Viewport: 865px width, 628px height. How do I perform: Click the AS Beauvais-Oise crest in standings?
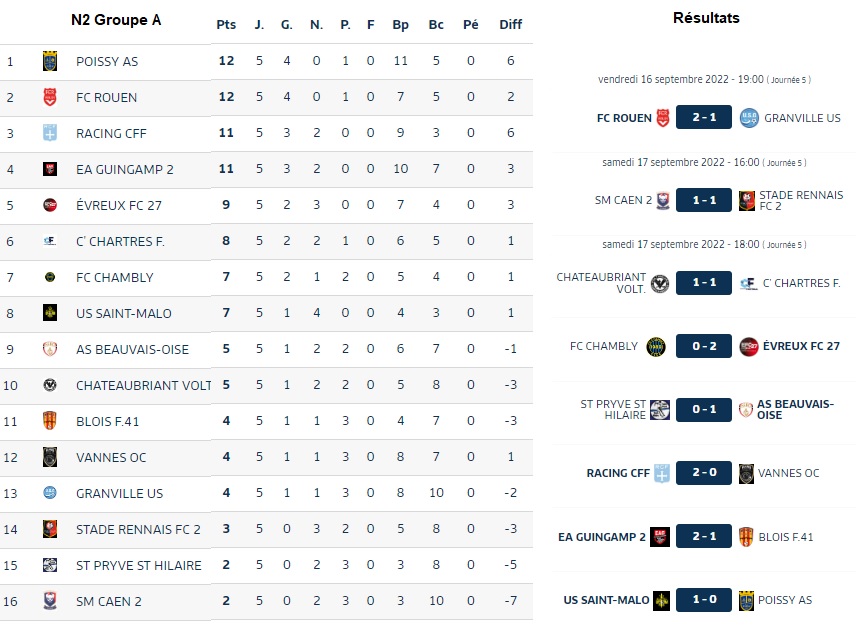point(50,349)
